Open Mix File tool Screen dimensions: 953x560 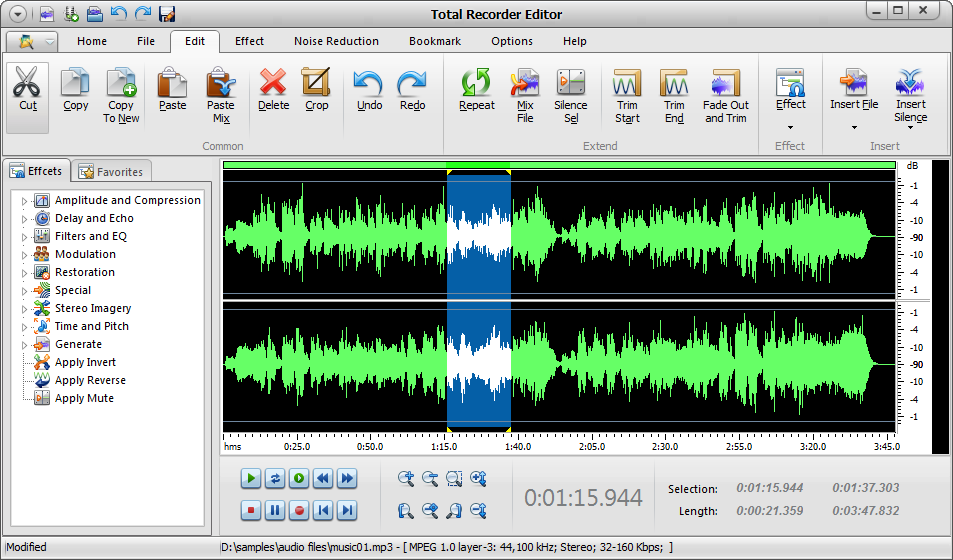(x=525, y=96)
